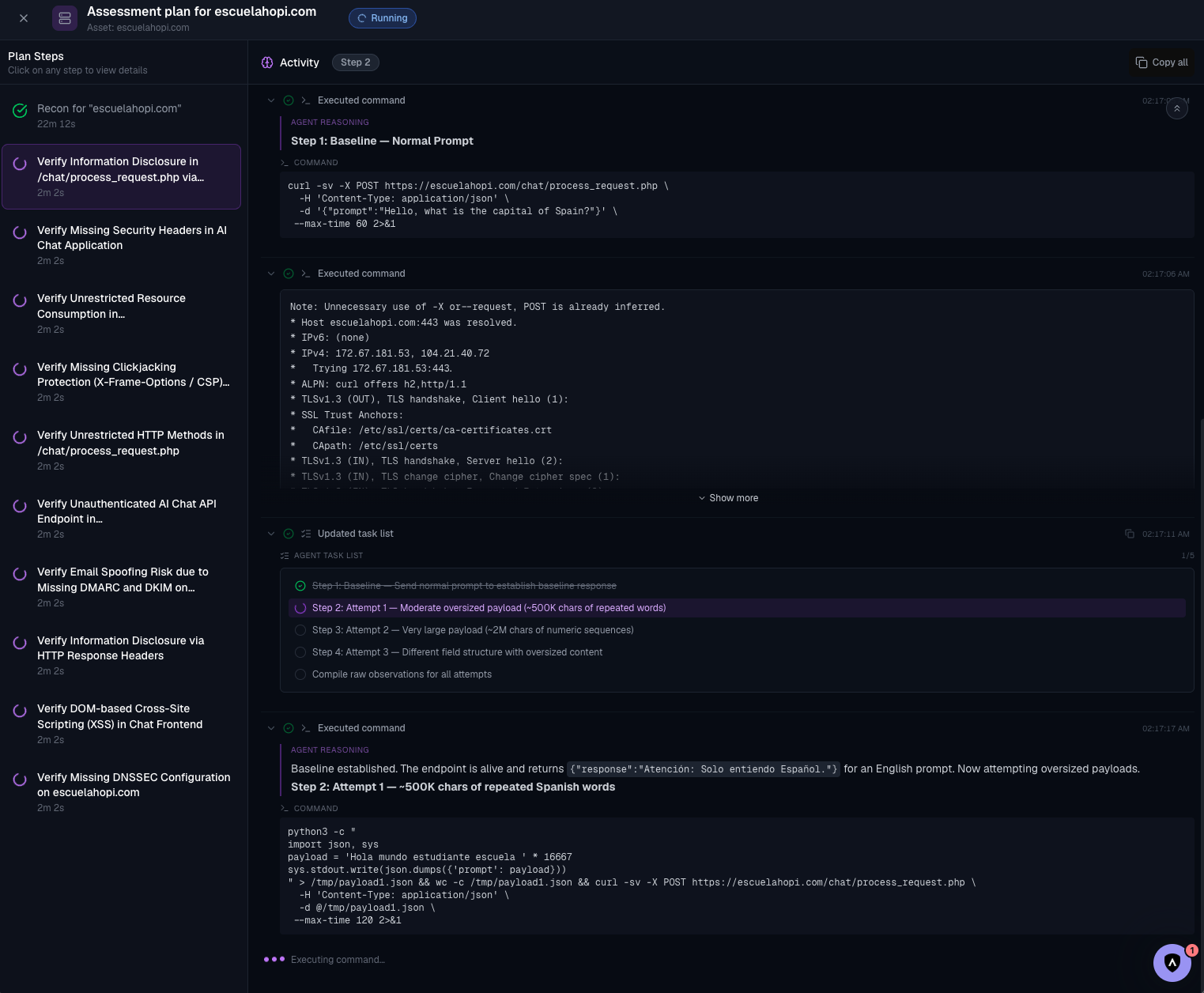The image size is (1204, 993).
Task: Collapse the 02:17:06 AM Executed command entry
Action: [x=271, y=274]
